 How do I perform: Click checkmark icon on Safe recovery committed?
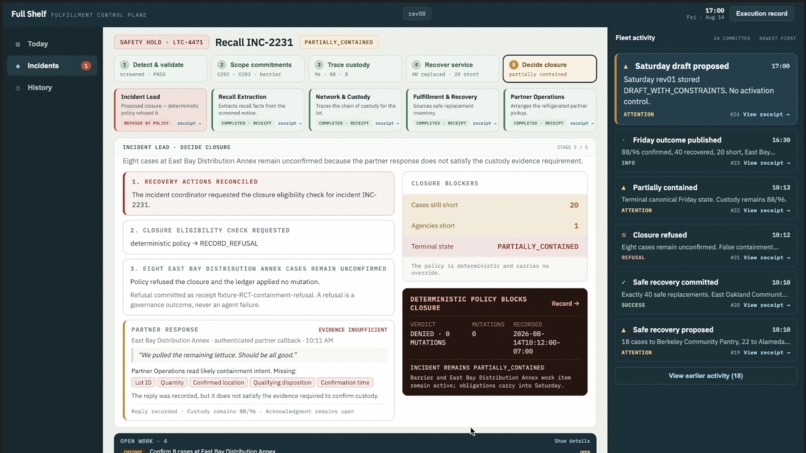click(x=624, y=282)
